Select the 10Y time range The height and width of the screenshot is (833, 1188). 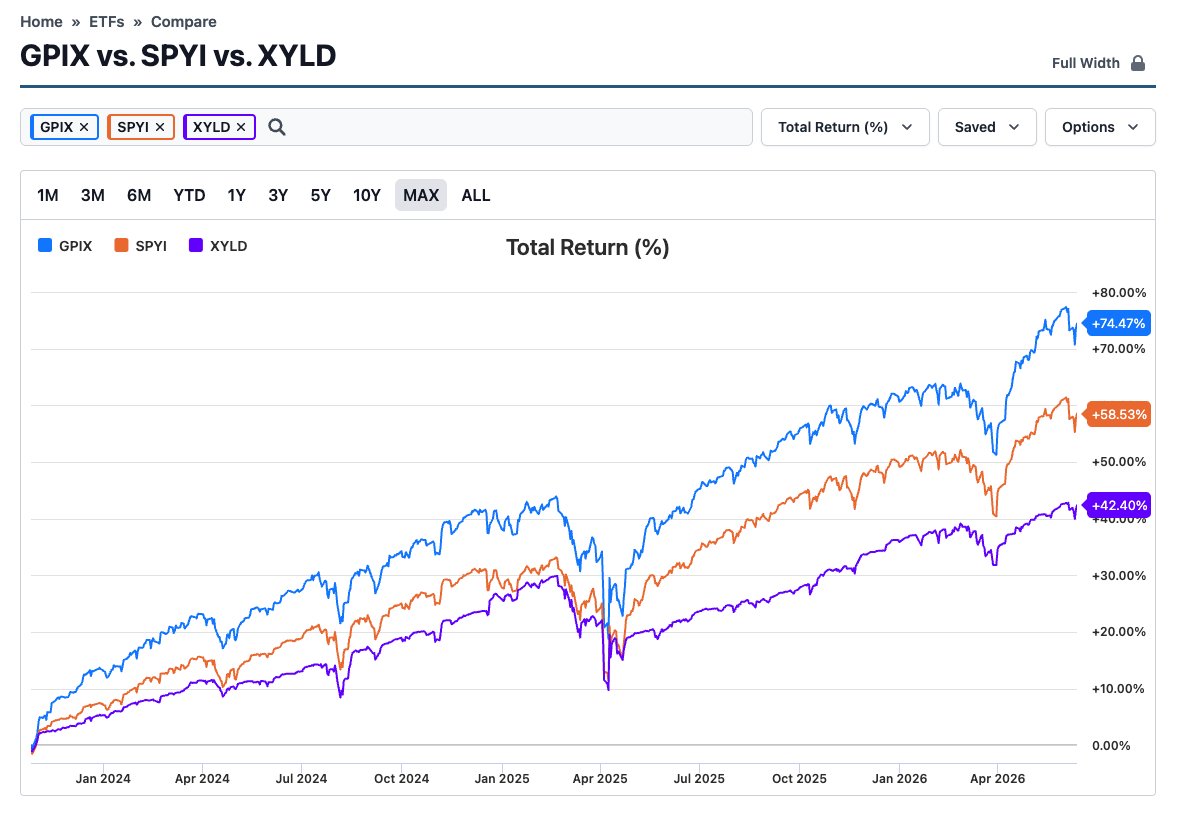tap(367, 196)
